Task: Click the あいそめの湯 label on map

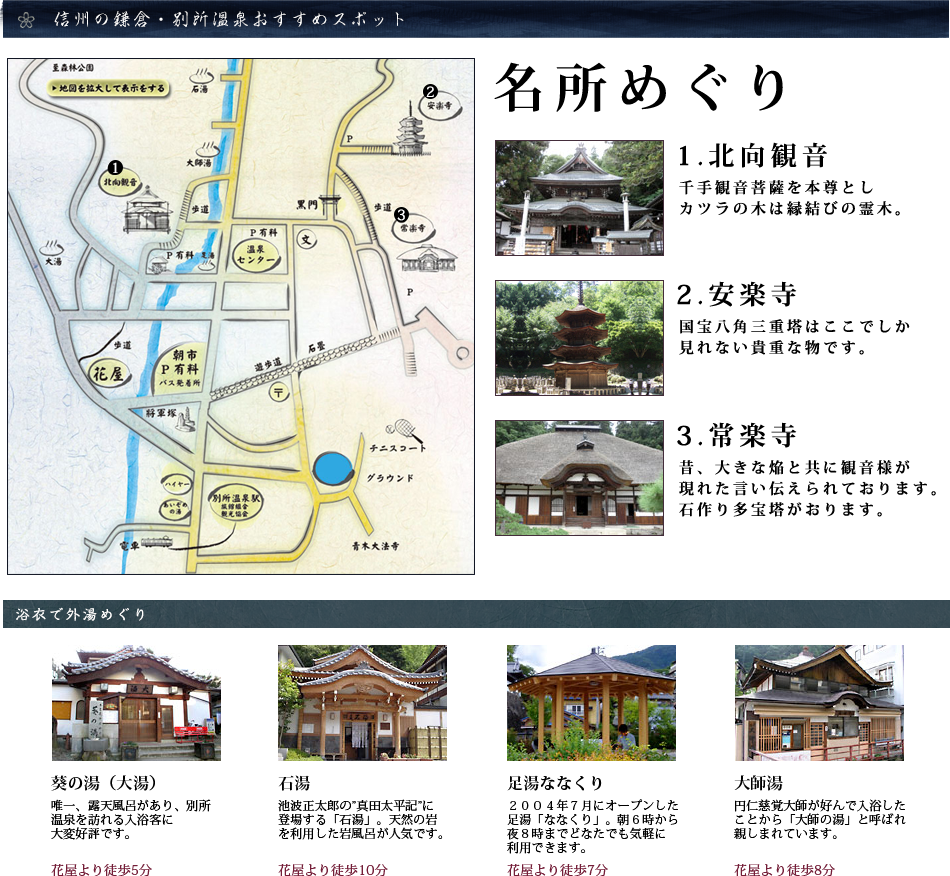Action: tap(175, 508)
